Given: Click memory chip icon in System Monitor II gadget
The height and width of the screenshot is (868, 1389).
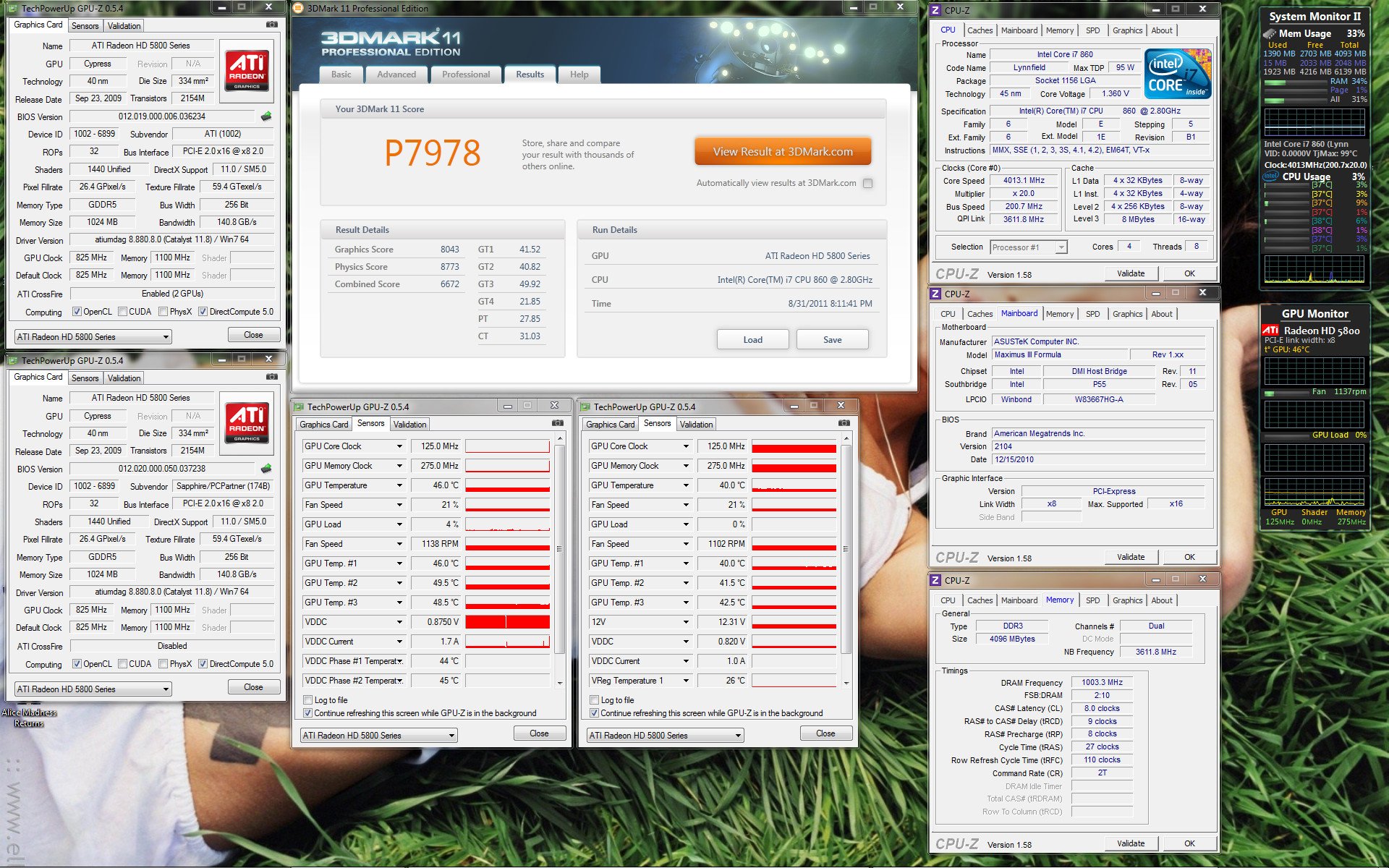Looking at the screenshot, I should pos(1270,34).
